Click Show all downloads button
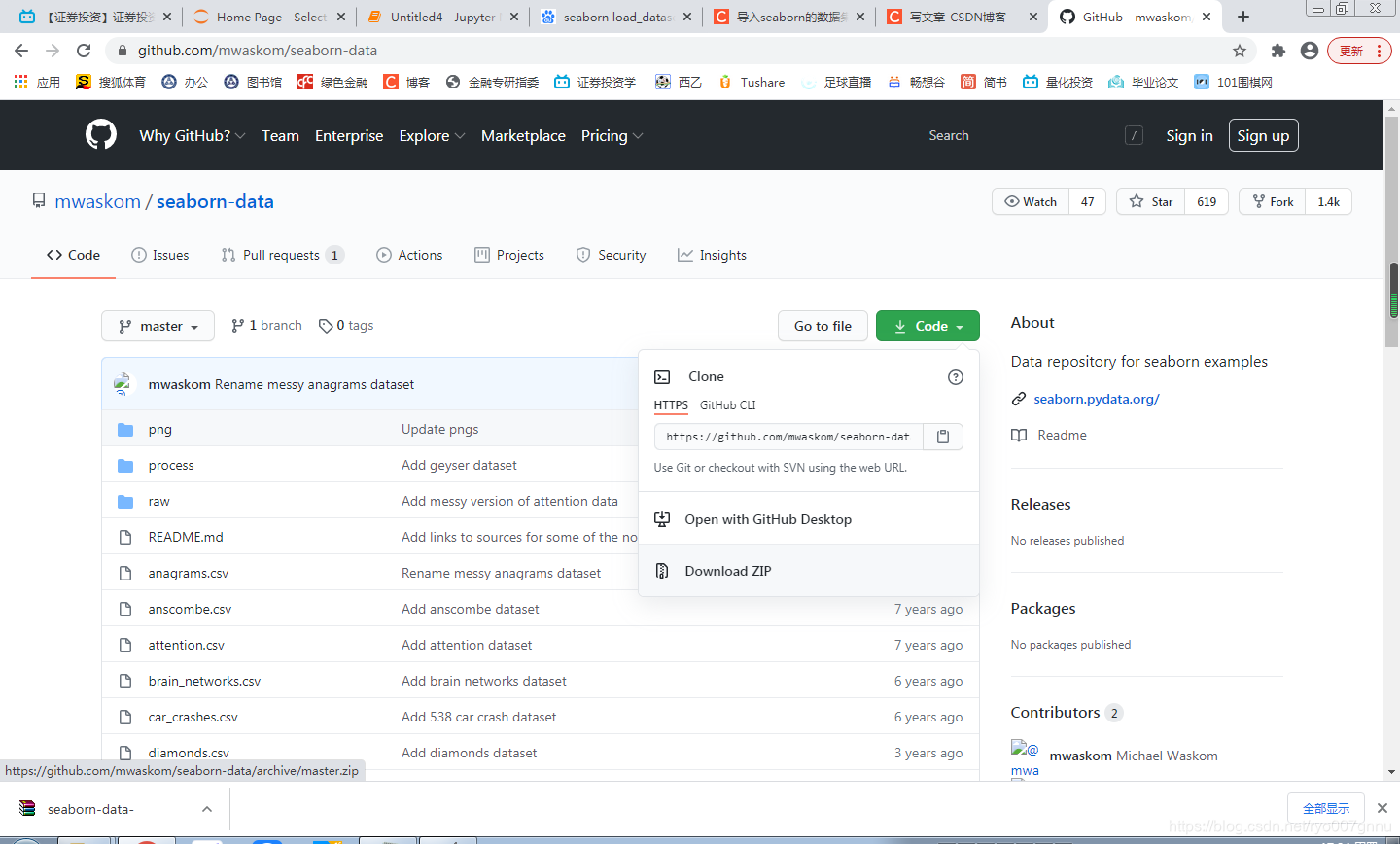The height and width of the screenshot is (844, 1400). (1326, 808)
